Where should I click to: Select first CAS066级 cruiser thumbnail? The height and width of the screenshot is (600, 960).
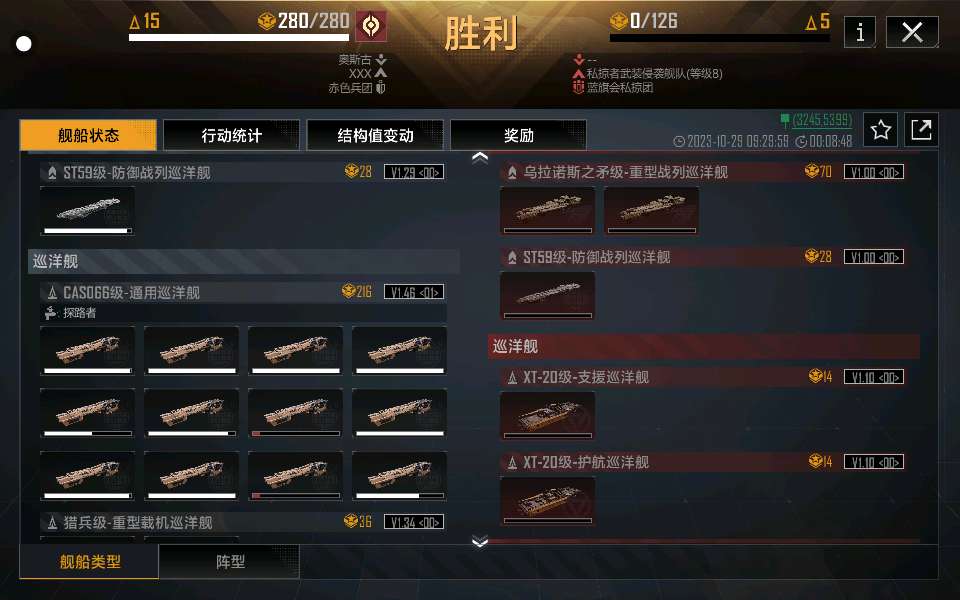coord(88,350)
